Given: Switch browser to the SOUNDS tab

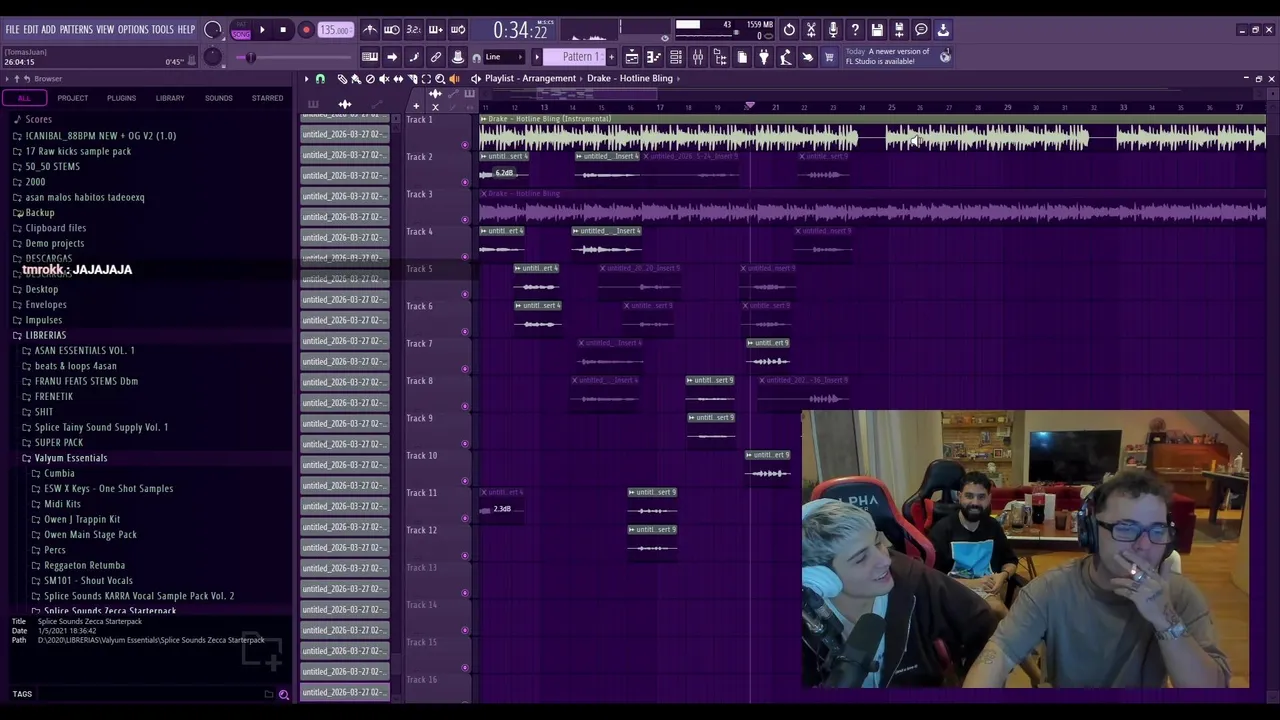Looking at the screenshot, I should tap(218, 98).
